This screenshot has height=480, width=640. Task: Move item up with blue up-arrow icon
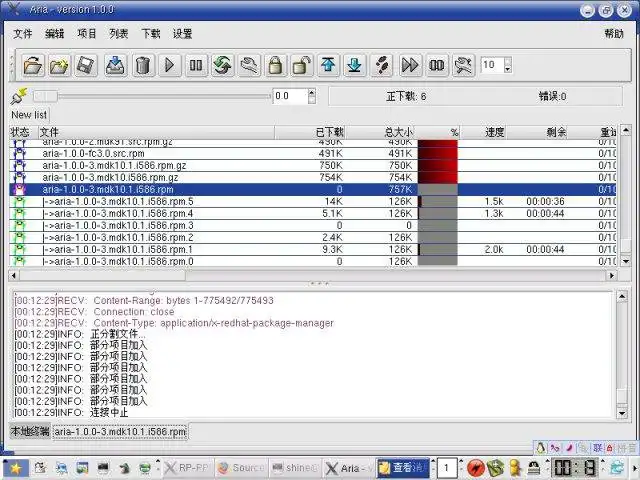[328, 65]
